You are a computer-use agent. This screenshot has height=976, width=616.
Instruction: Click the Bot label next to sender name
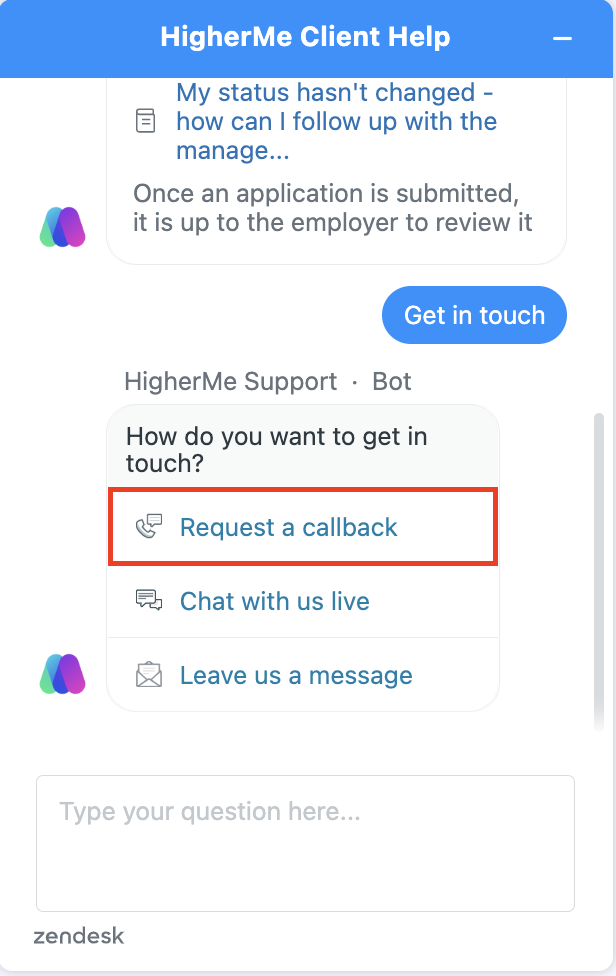392,381
